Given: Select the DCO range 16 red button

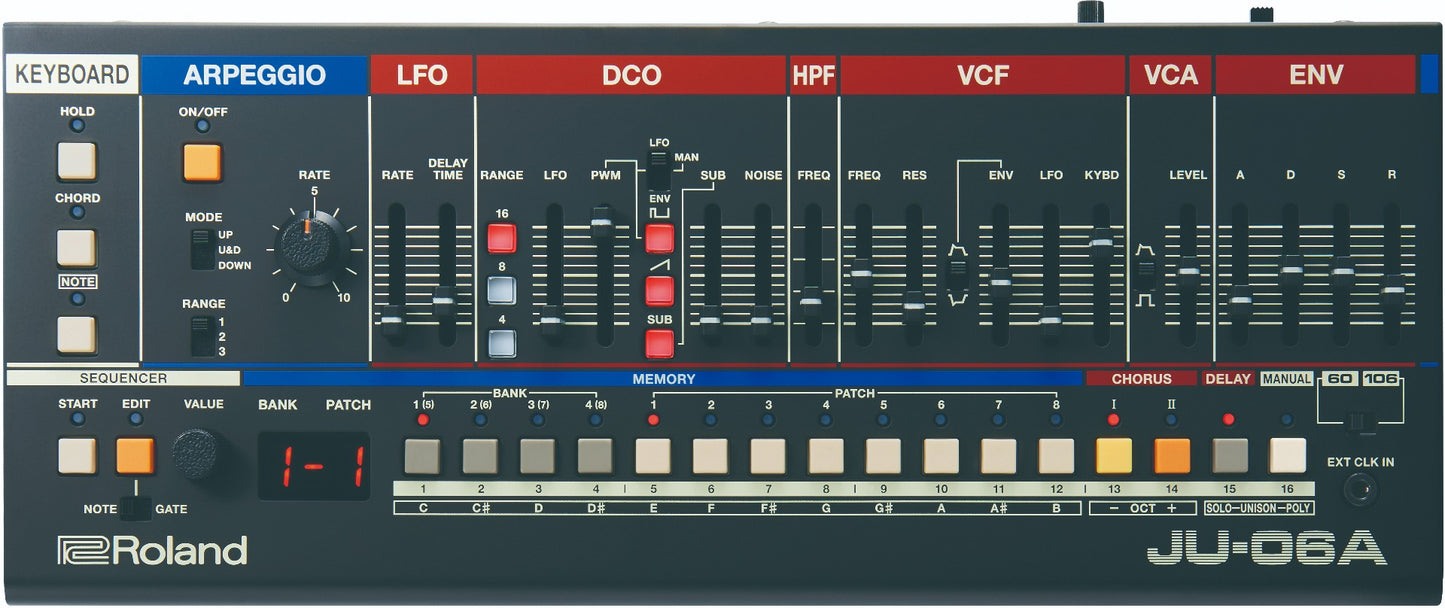Looking at the screenshot, I should coord(502,238).
